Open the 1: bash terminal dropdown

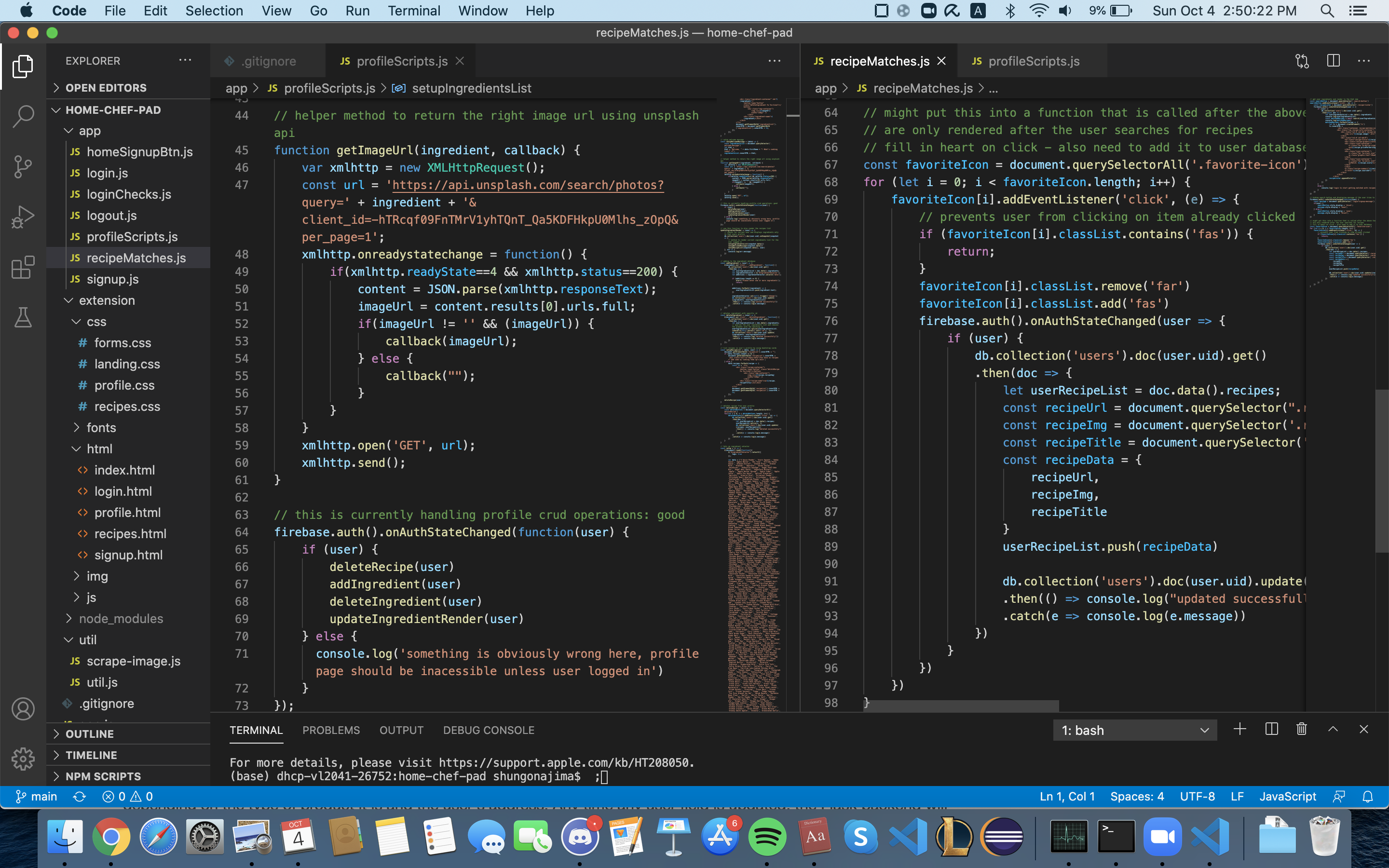pyautogui.click(x=1134, y=730)
